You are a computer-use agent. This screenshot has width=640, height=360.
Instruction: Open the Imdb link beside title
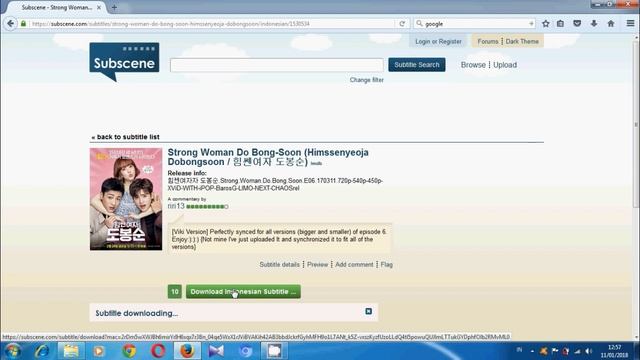pyautogui.click(x=316, y=163)
